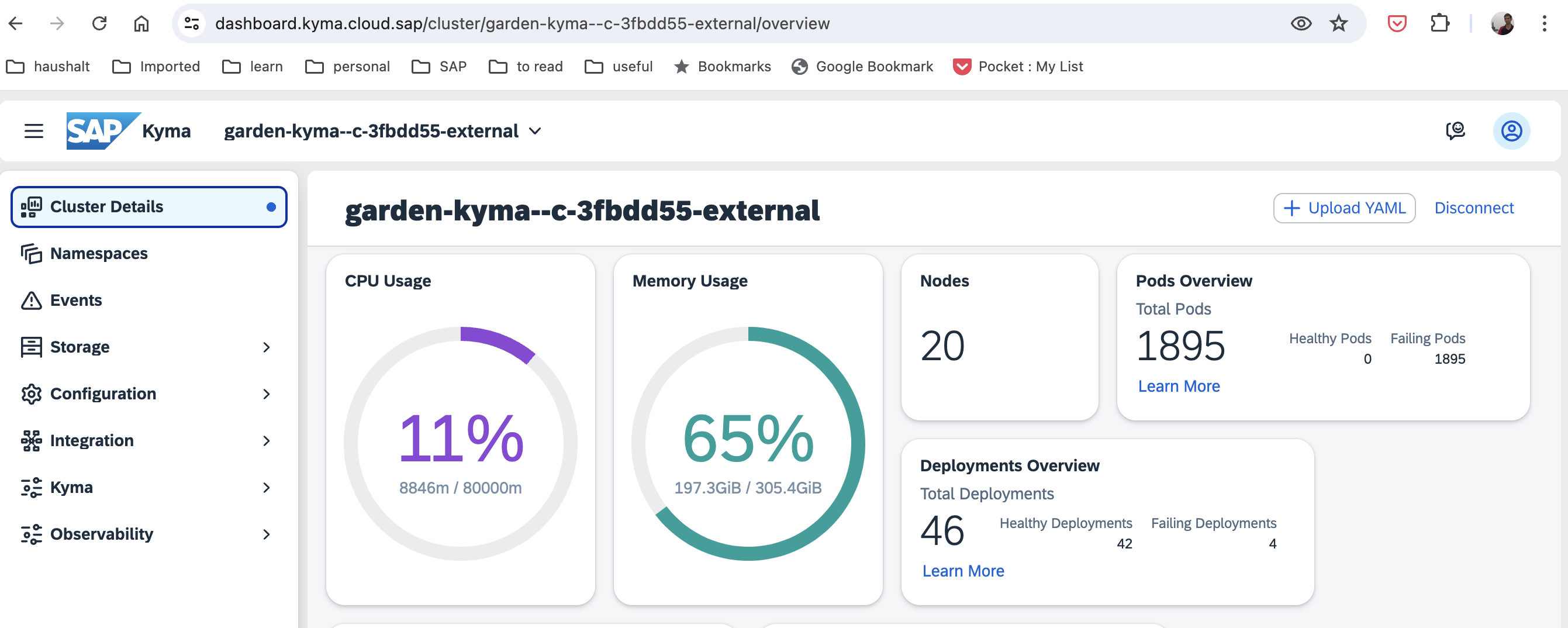Expand the Observability section chevron
The width and height of the screenshot is (1568, 628).
(266, 535)
